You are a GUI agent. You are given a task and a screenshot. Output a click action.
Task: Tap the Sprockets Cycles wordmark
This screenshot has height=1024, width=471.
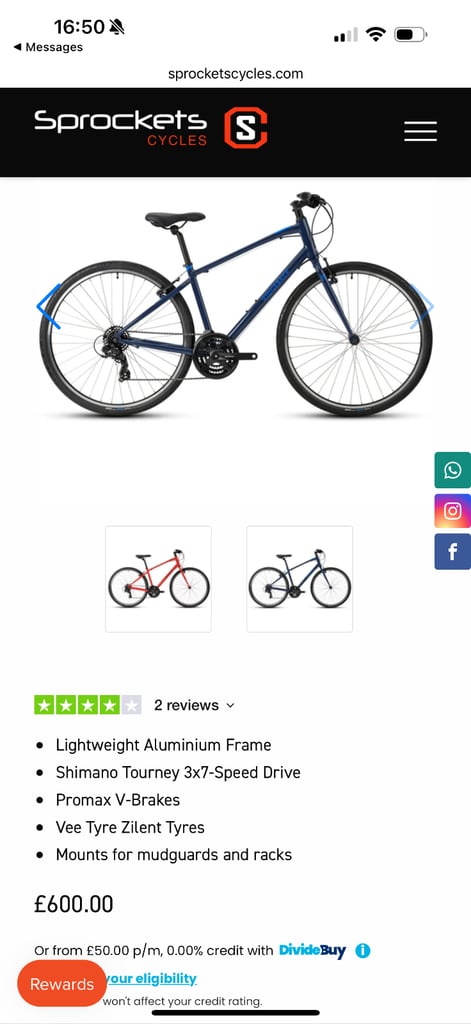[x=121, y=128]
